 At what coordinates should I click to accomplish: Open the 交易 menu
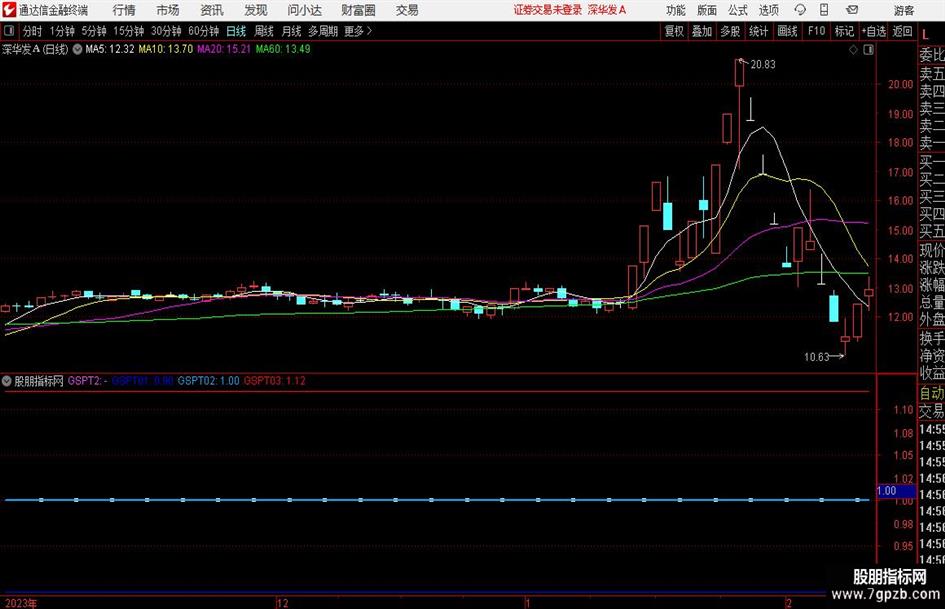click(x=407, y=10)
